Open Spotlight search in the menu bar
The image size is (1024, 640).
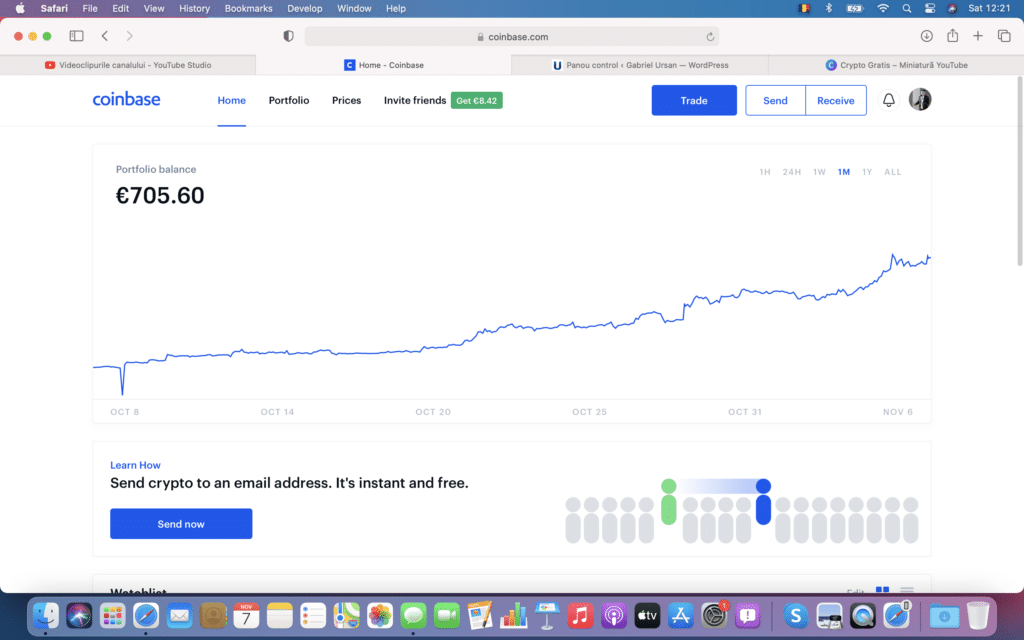point(906,8)
